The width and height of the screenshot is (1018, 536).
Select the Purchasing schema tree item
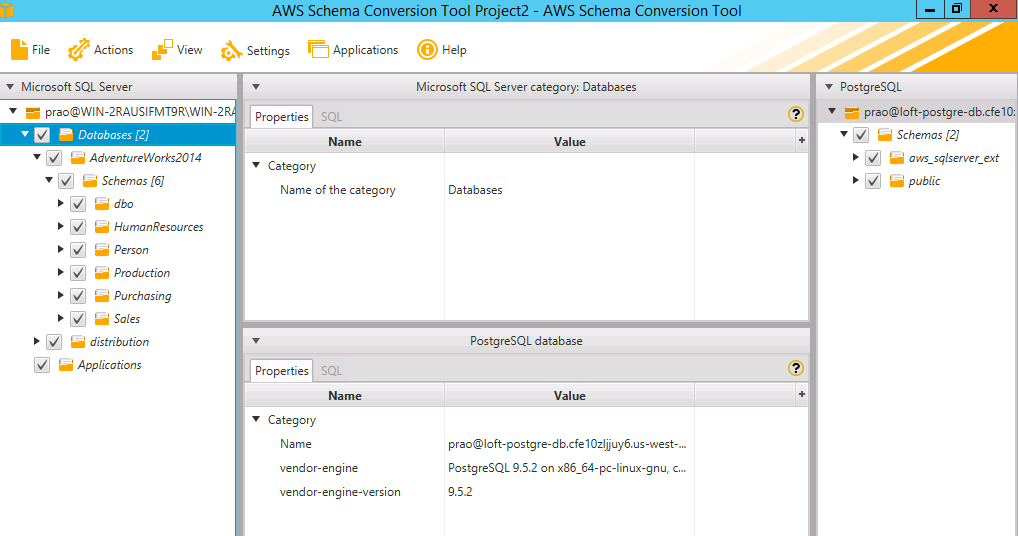(x=142, y=296)
